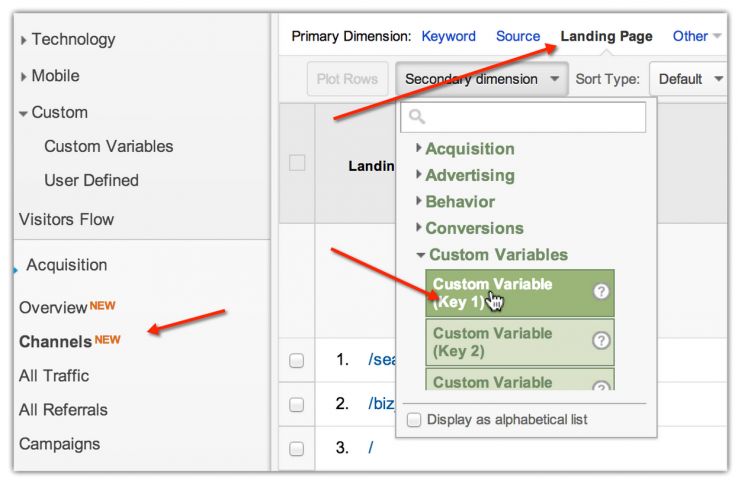Image resolution: width=738 pixels, height=480 pixels.
Task: Enable Display as alphabetical list checkbox
Action: tap(415, 420)
